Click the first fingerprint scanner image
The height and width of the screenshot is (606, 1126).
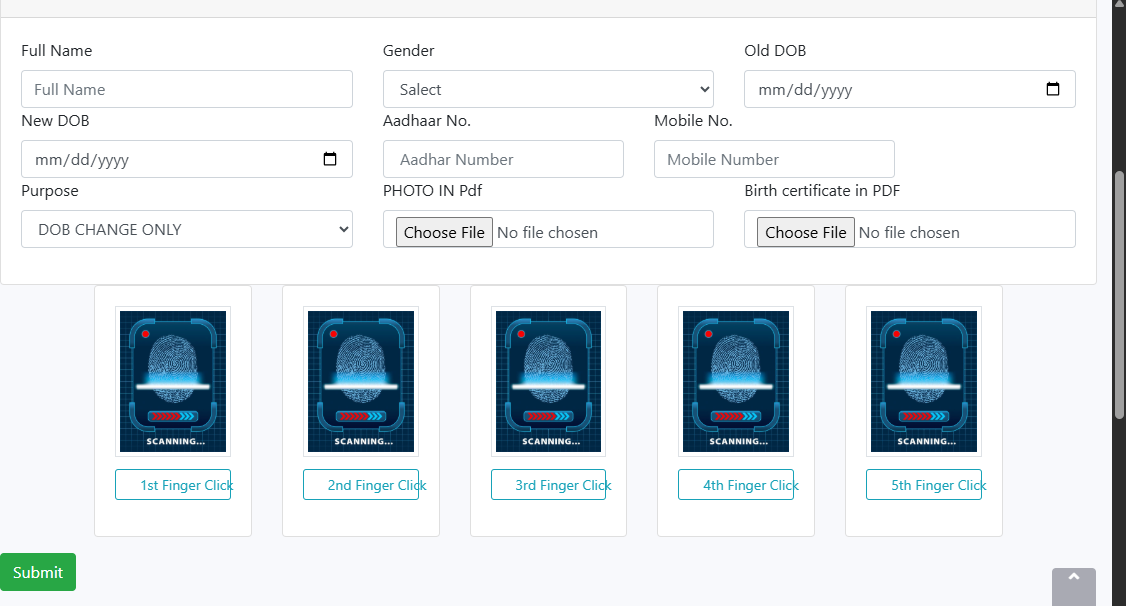[173, 381]
